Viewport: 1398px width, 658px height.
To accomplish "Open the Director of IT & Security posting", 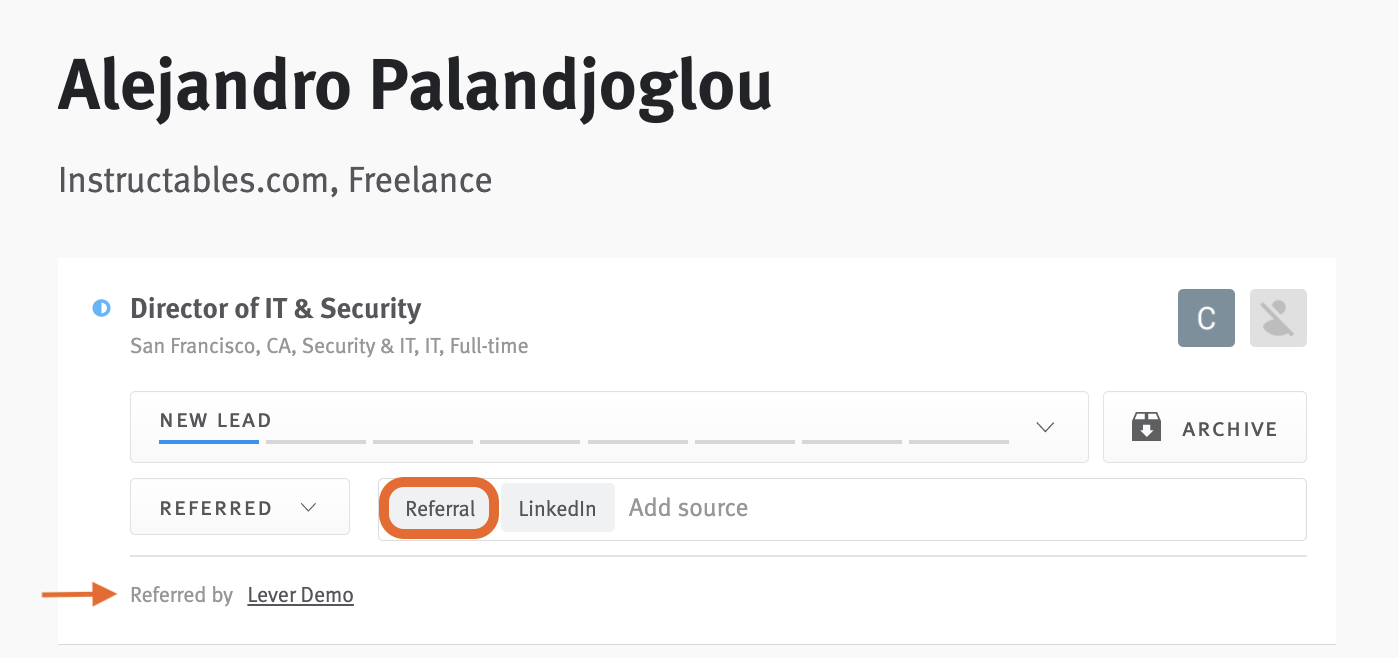I will pyautogui.click(x=276, y=308).
